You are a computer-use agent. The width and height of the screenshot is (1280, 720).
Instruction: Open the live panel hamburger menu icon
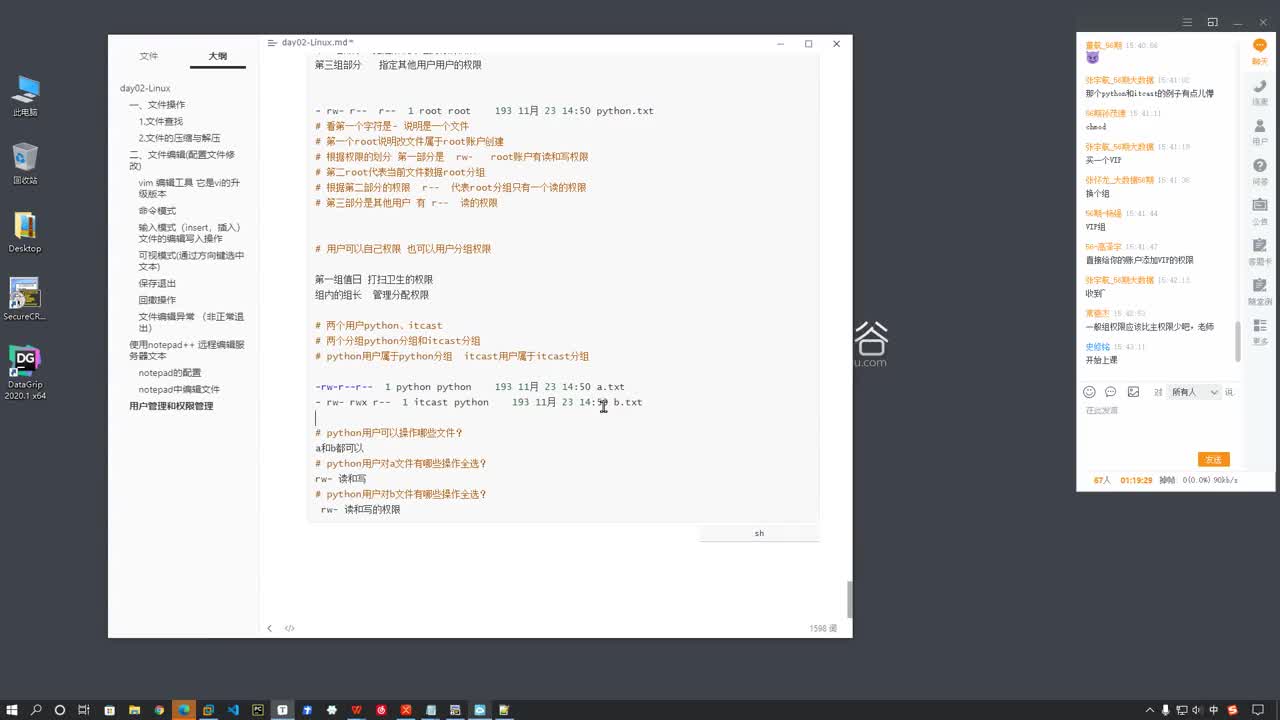coord(1188,22)
